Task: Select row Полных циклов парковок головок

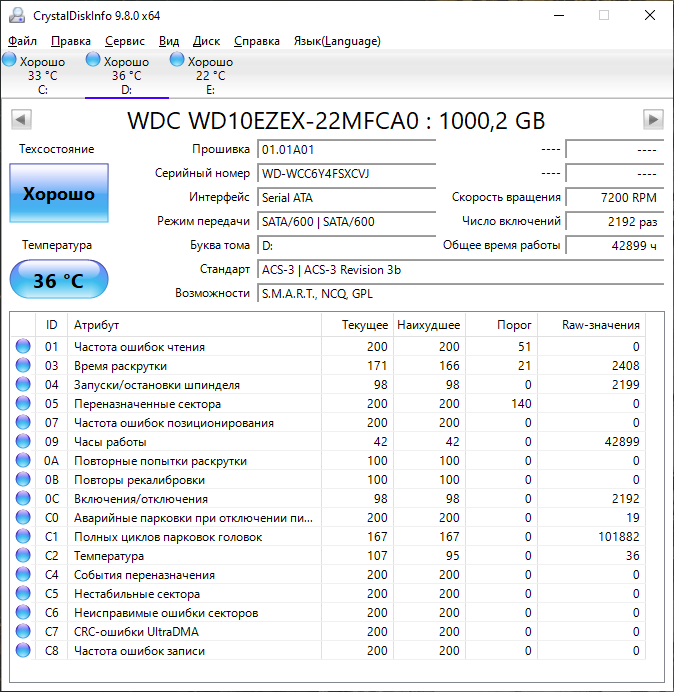Action: pos(328,536)
